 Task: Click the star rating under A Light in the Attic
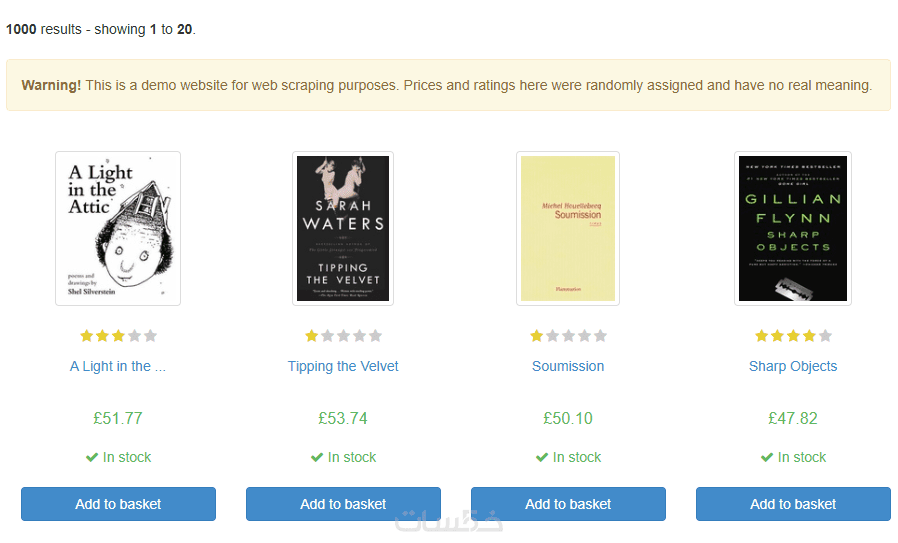[118, 336]
